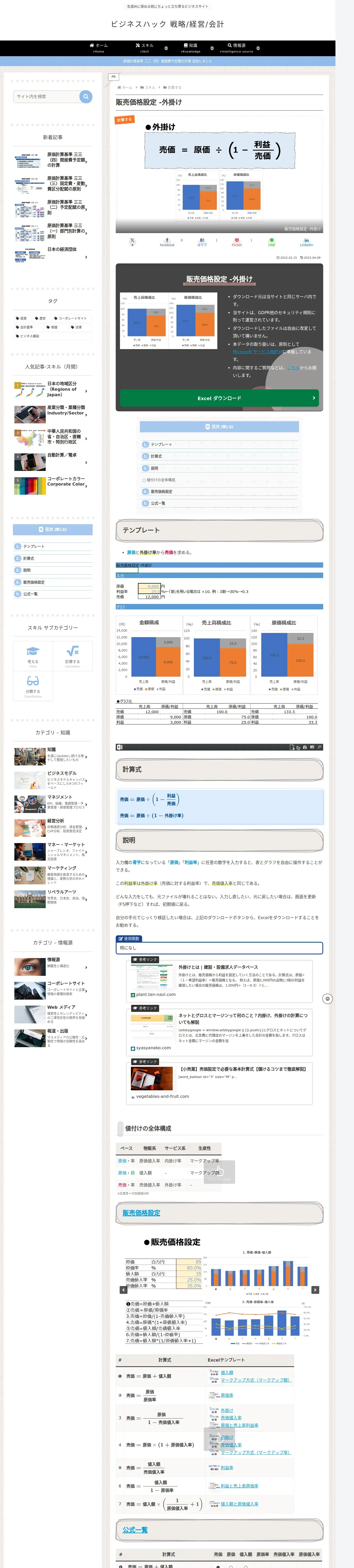This screenshot has height=1568, width=354.
Task: Click the 販売価格設定 section heading link
Action: coord(141,1213)
